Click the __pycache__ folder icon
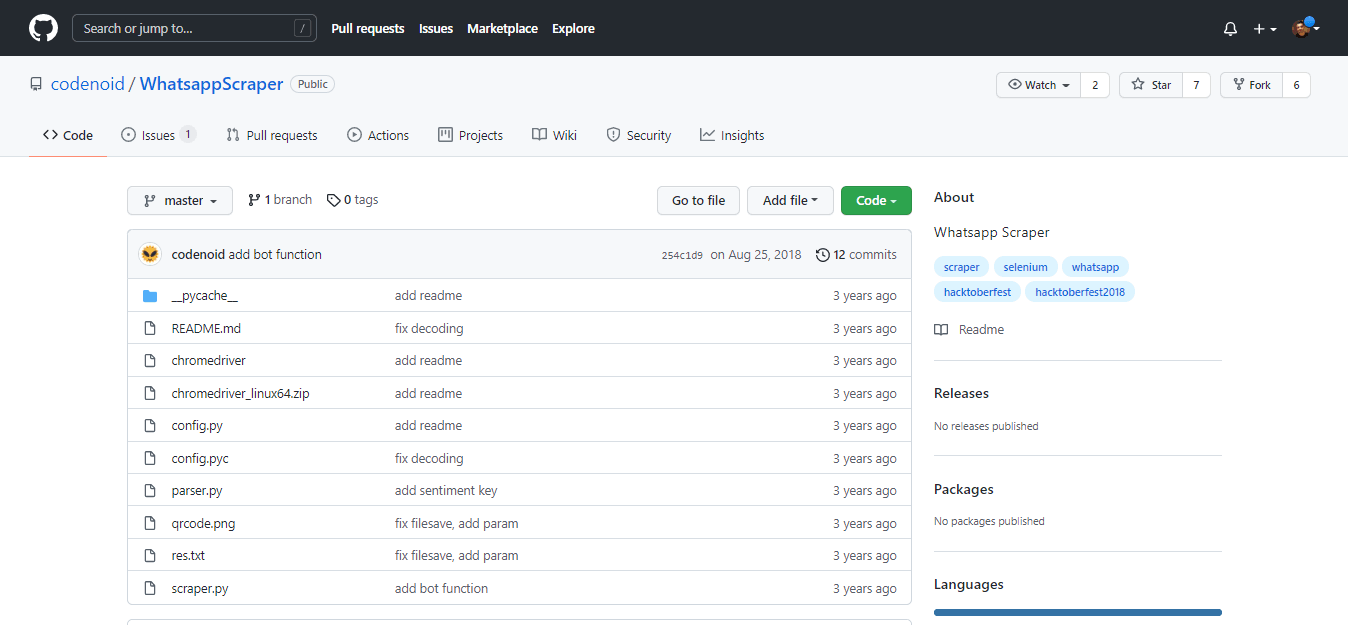The image size is (1348, 625). click(x=150, y=296)
